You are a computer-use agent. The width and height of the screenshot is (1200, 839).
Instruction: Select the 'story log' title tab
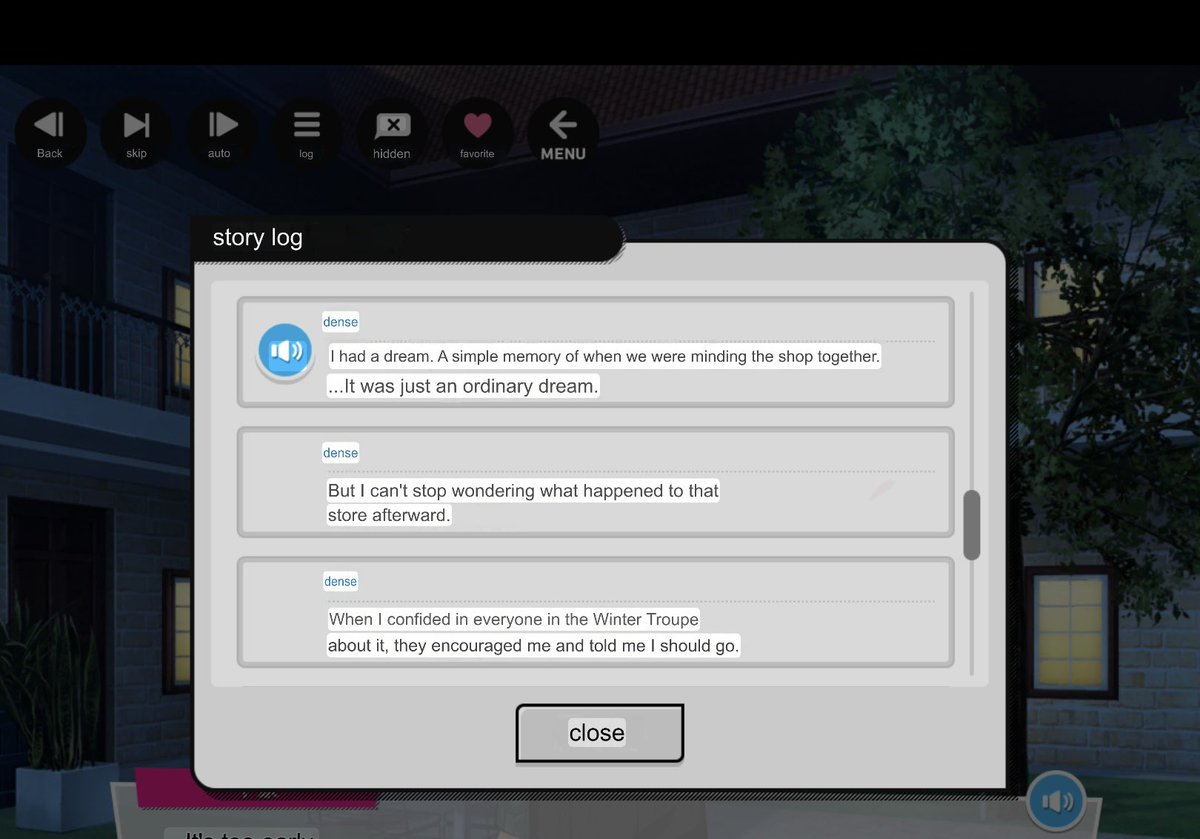click(x=406, y=238)
